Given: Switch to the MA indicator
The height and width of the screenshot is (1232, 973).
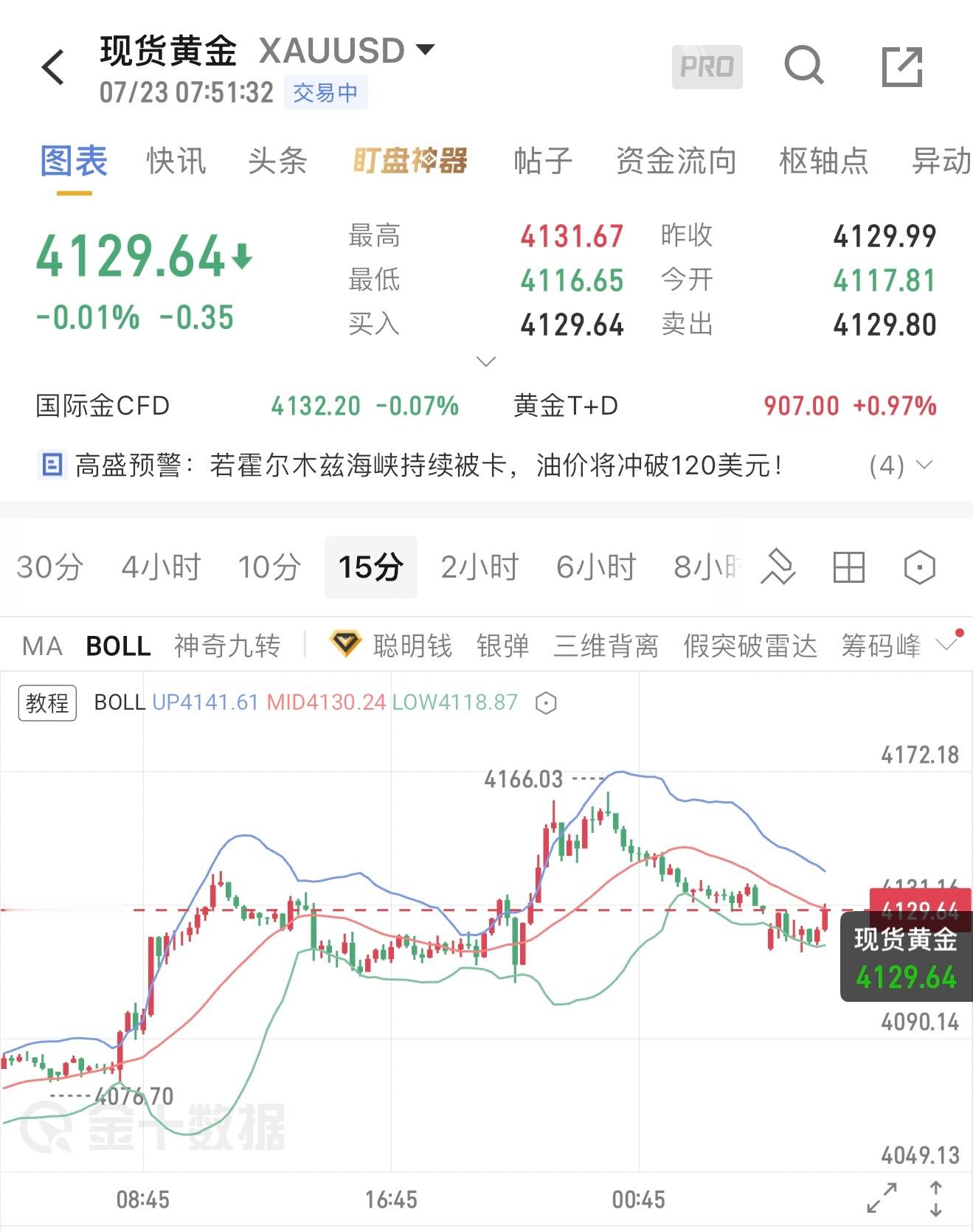Looking at the screenshot, I should tap(42, 646).
